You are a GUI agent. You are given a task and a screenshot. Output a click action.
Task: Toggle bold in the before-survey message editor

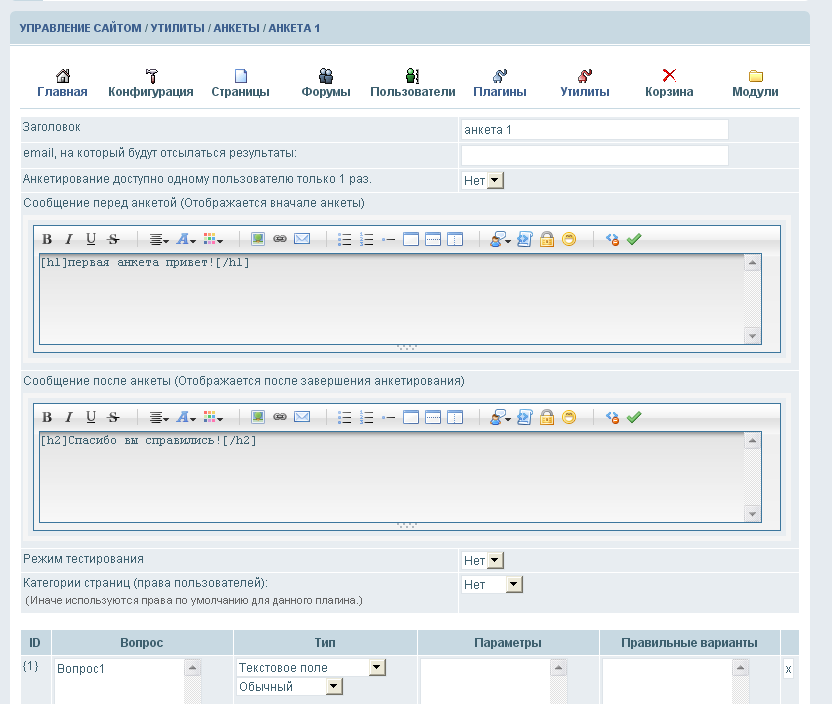47,239
